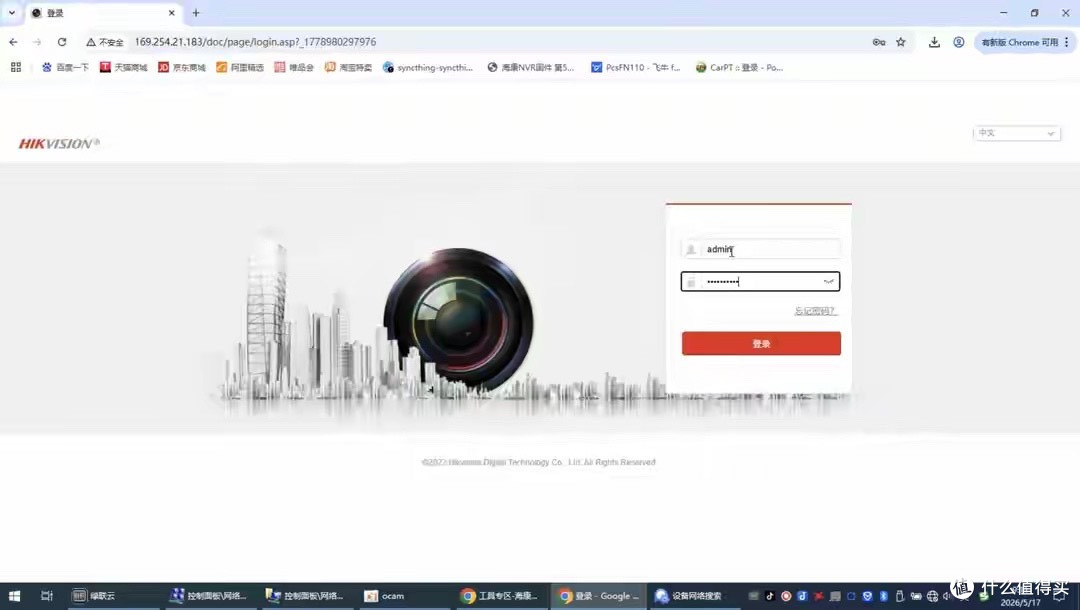Close the 登录 tab
1080x610 pixels.
[x=172, y=13]
